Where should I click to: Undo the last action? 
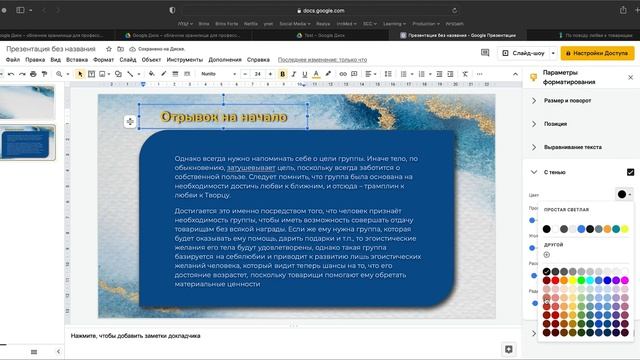point(11,74)
